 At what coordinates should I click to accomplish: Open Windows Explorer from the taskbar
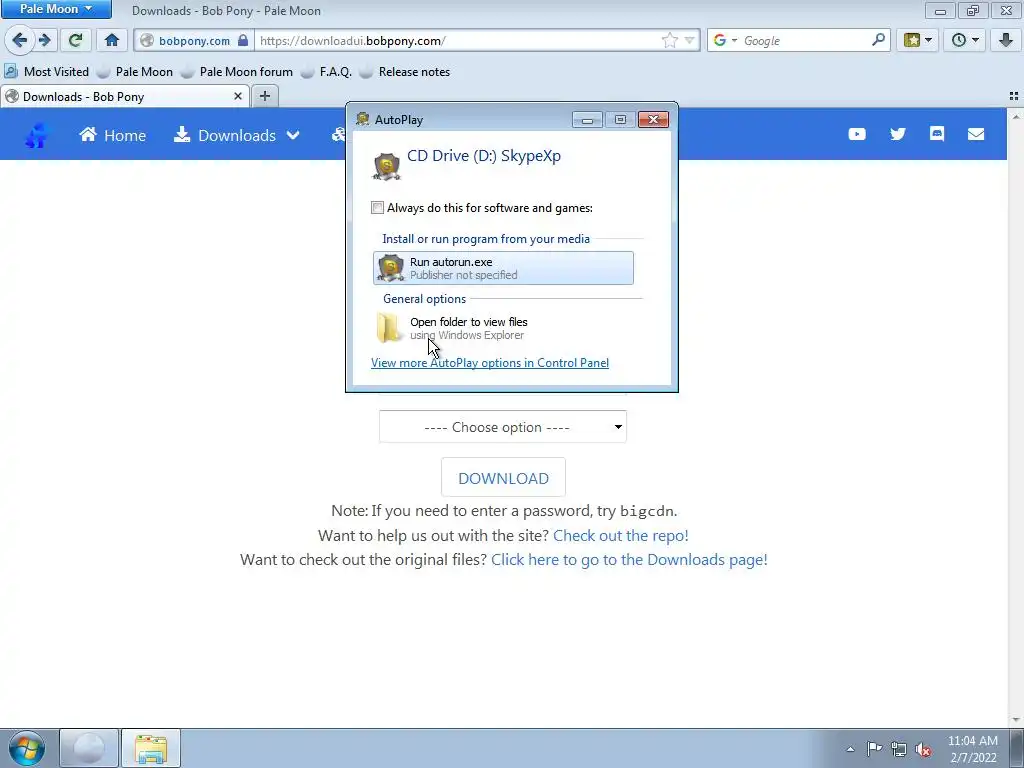[x=151, y=748]
